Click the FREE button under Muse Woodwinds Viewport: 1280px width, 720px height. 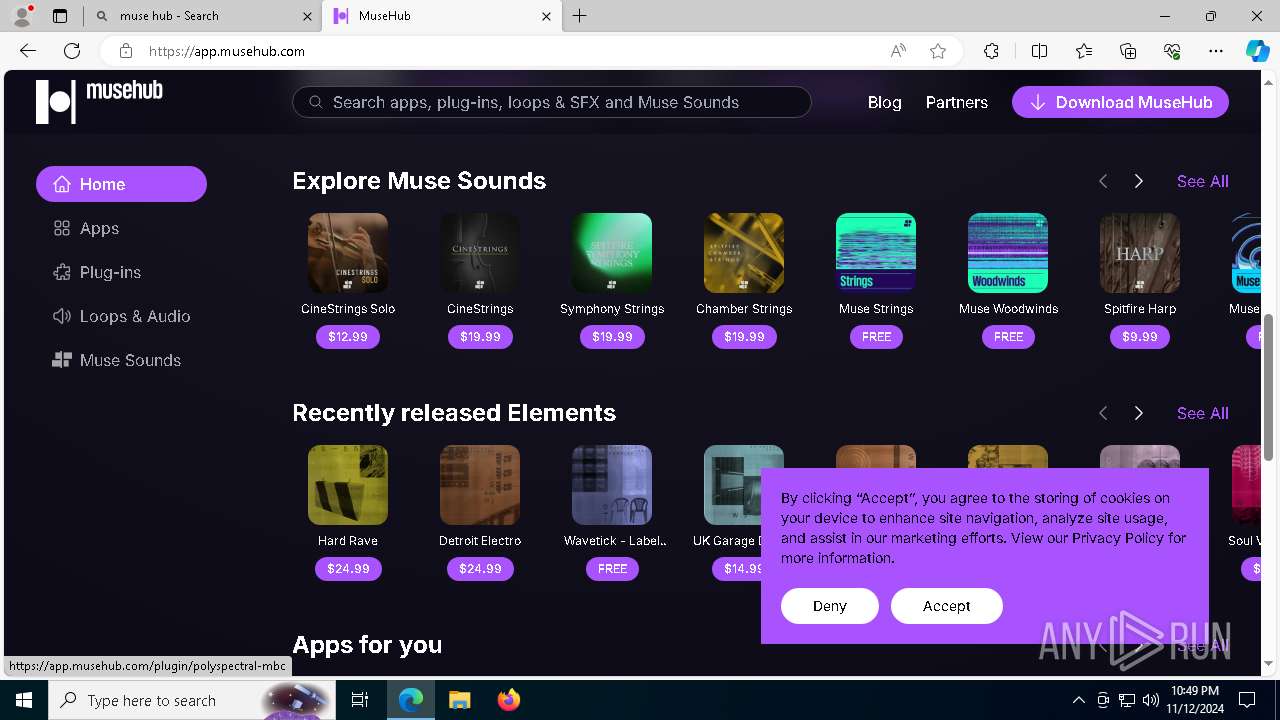click(1008, 337)
